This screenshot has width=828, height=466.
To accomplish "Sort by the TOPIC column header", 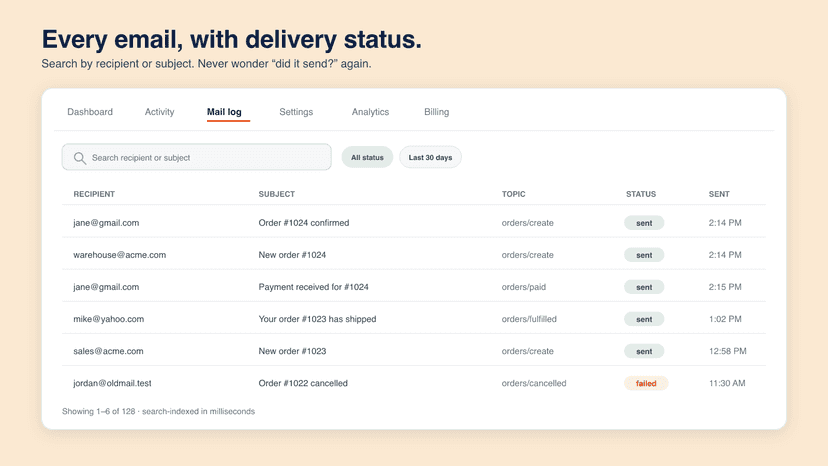I will click(513, 194).
